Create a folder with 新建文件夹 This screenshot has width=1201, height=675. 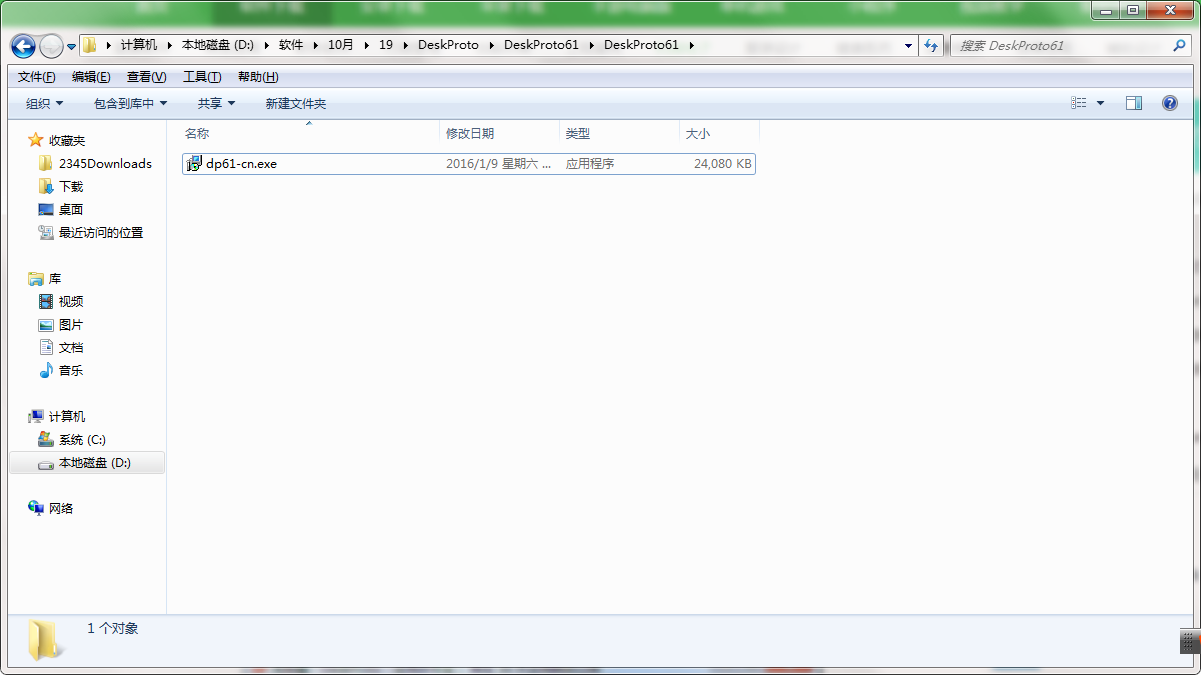point(293,103)
